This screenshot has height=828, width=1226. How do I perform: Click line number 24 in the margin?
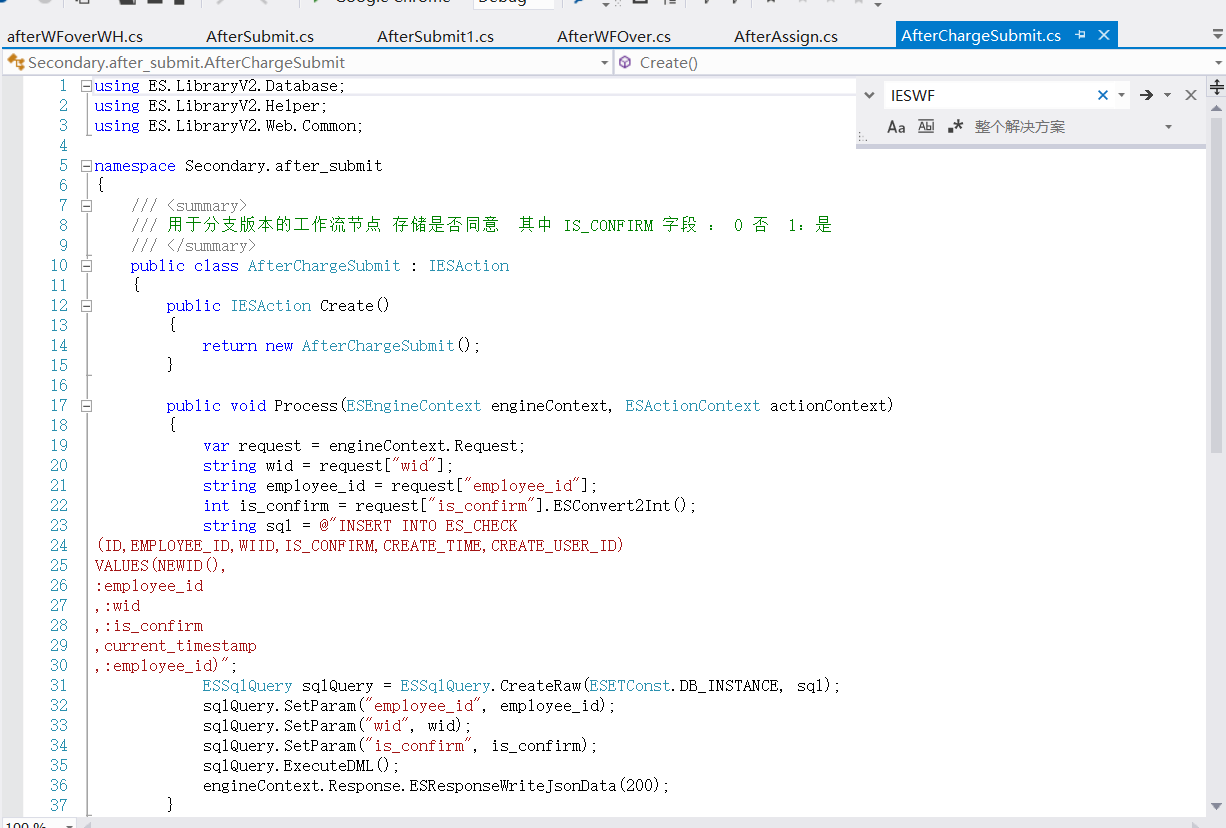(59, 546)
